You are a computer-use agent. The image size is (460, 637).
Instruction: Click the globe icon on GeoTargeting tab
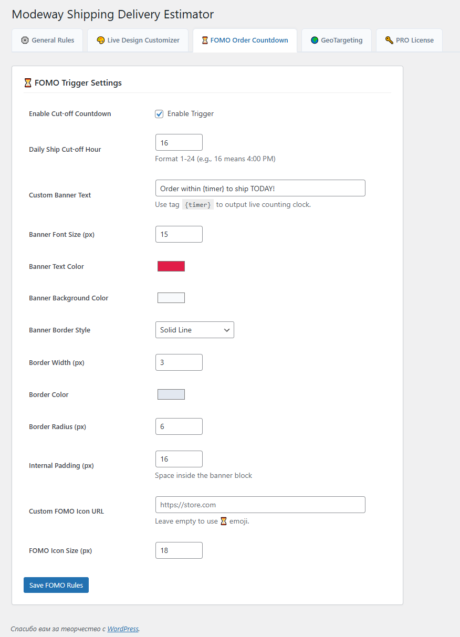coord(314,40)
